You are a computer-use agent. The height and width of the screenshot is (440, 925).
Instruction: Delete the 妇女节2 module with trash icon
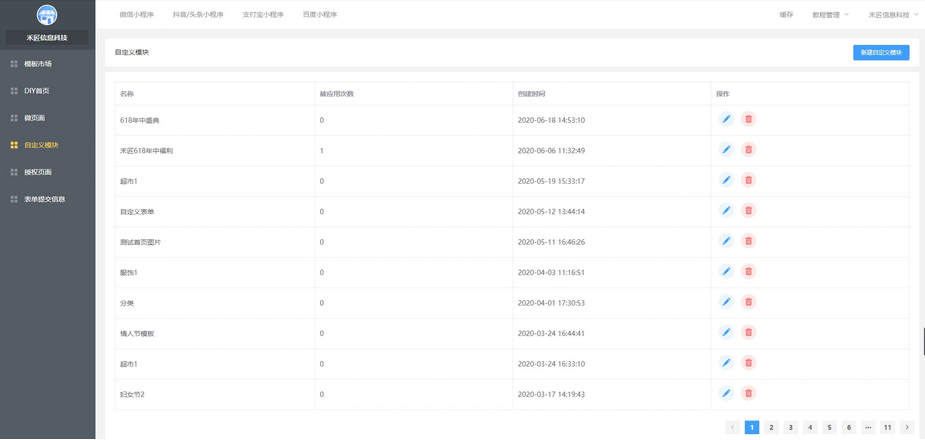coord(748,394)
